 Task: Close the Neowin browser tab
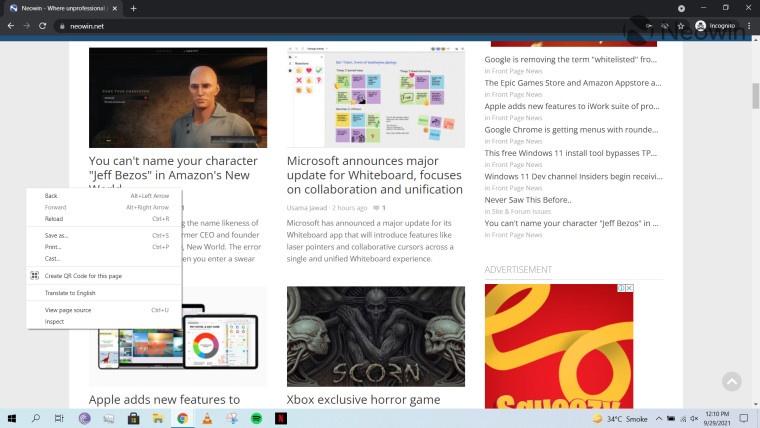pos(115,8)
